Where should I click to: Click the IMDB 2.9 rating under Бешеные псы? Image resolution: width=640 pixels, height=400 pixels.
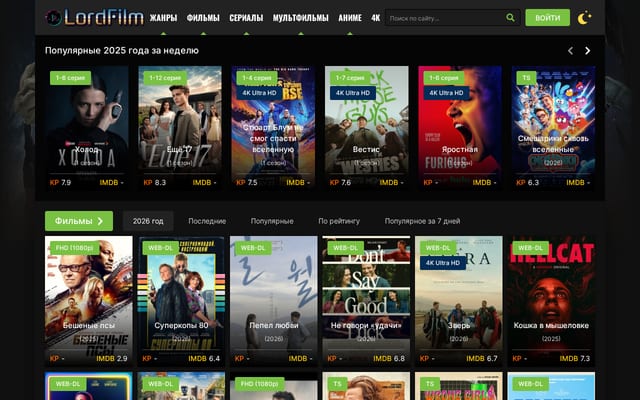[x=112, y=359]
